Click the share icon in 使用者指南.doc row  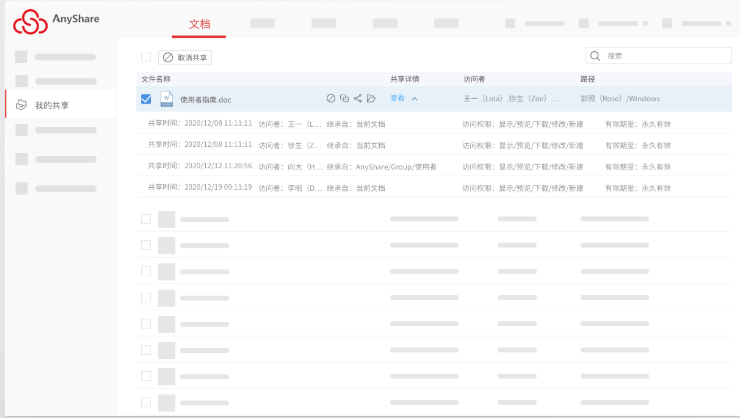pos(358,98)
